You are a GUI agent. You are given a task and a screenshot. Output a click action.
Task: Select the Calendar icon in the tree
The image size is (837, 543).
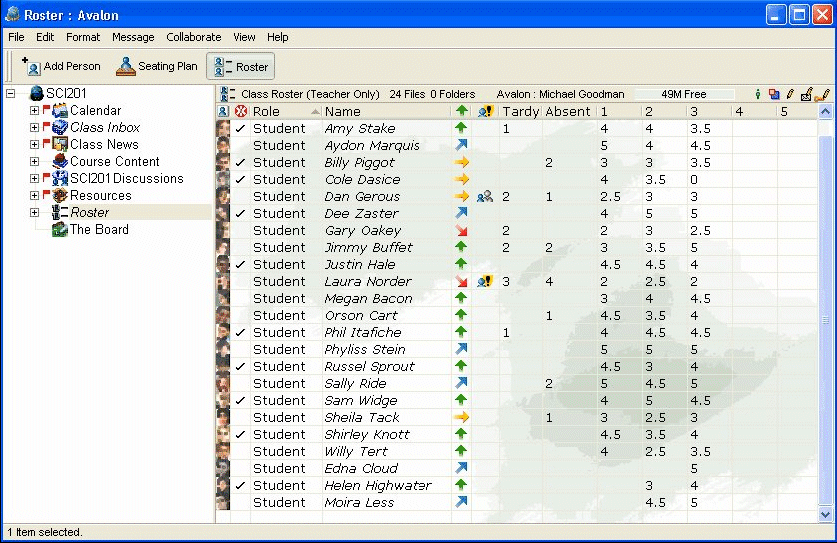click(60, 111)
